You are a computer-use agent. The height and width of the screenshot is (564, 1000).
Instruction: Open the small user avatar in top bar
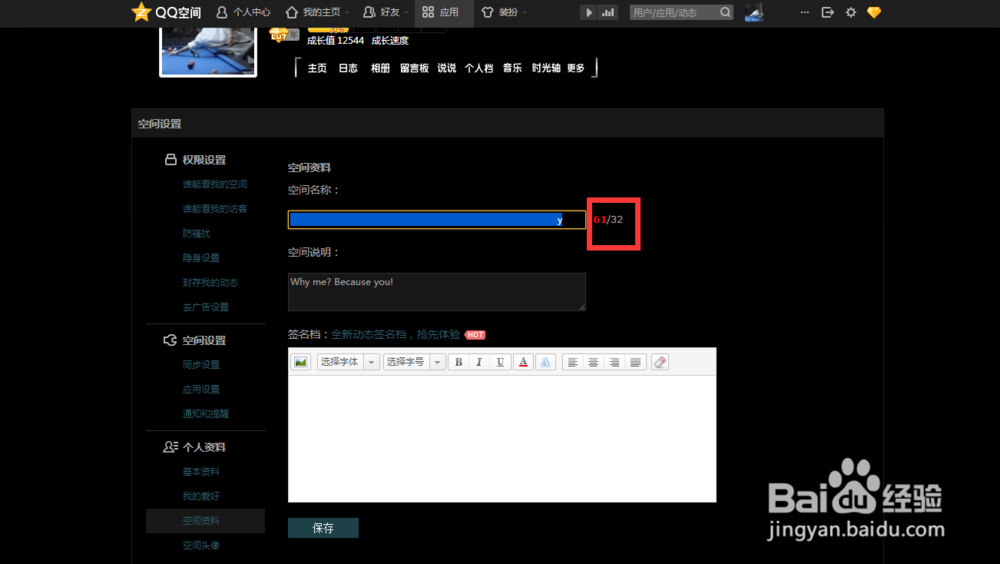(x=754, y=12)
